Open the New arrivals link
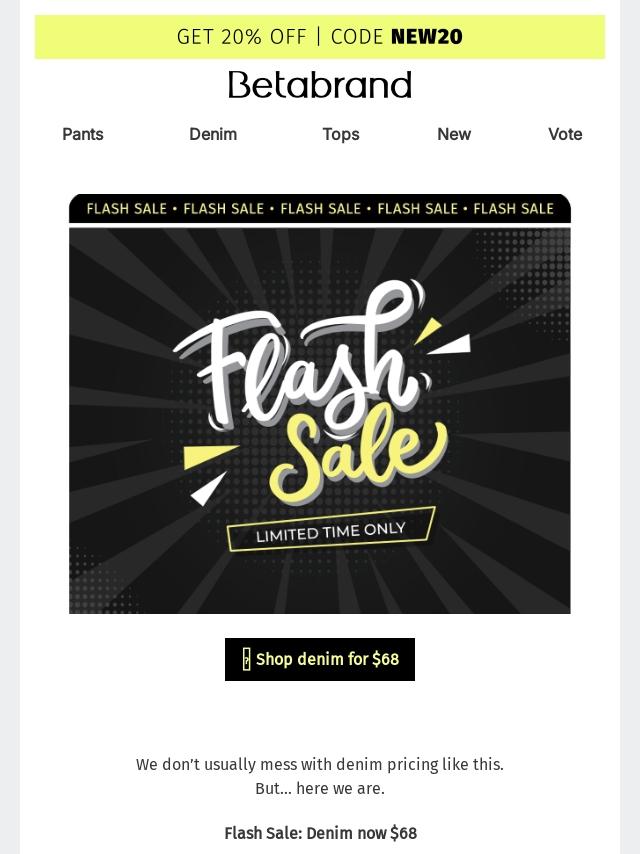 pyautogui.click(x=454, y=134)
